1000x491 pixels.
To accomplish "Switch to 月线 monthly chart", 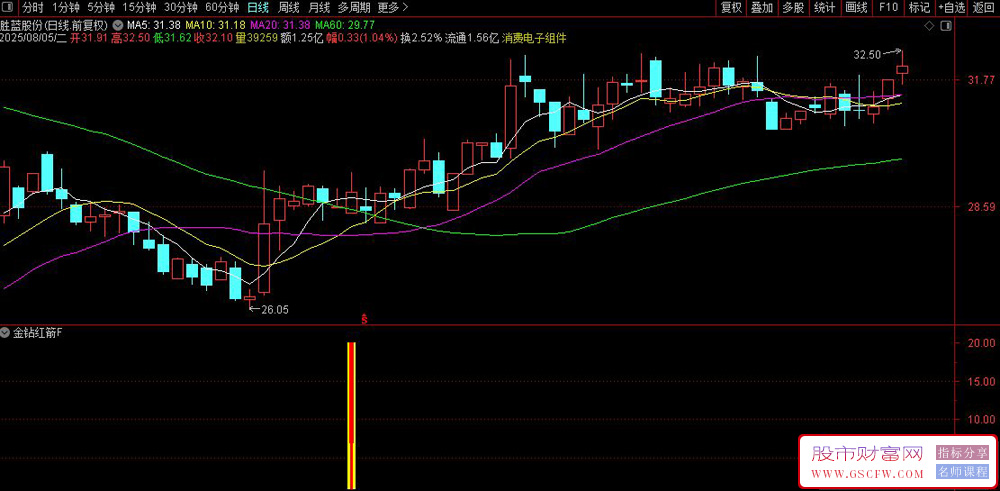I will point(319,8).
